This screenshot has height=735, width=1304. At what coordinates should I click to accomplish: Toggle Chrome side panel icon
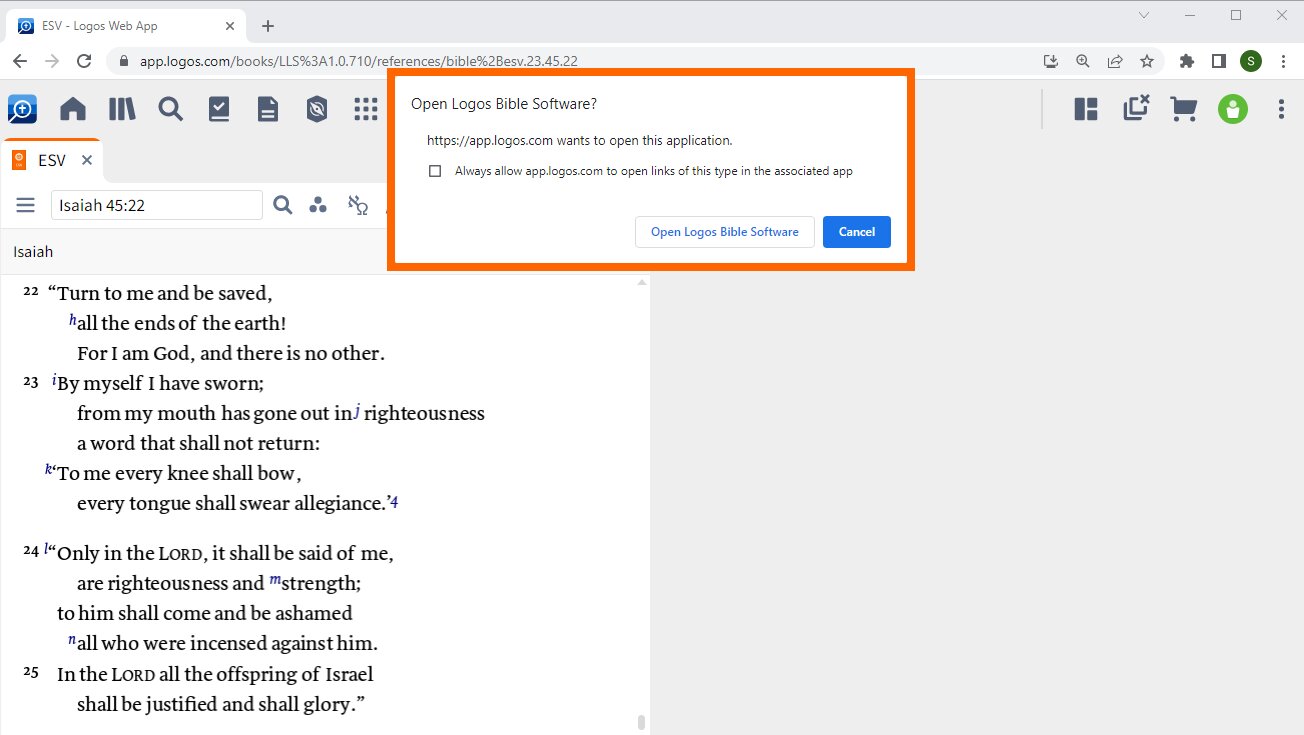point(1218,61)
